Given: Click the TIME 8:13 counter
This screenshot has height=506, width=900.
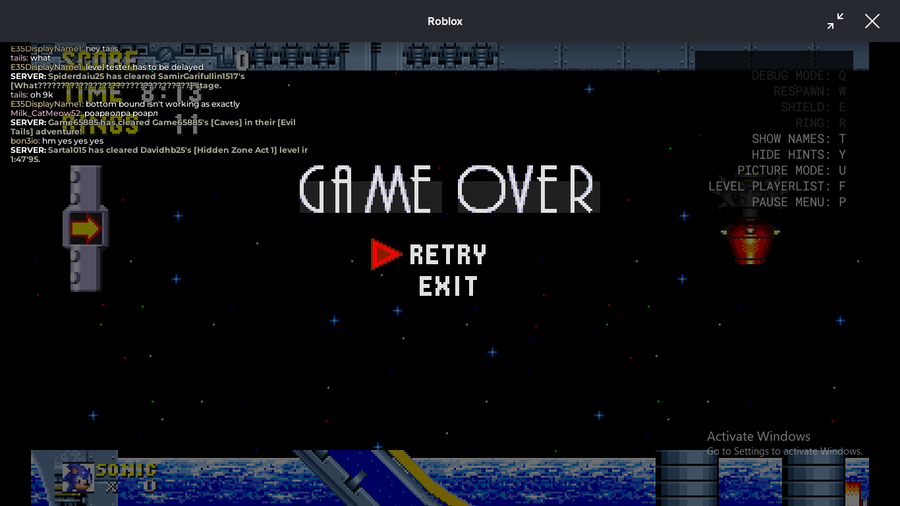Looking at the screenshot, I should [x=133, y=93].
